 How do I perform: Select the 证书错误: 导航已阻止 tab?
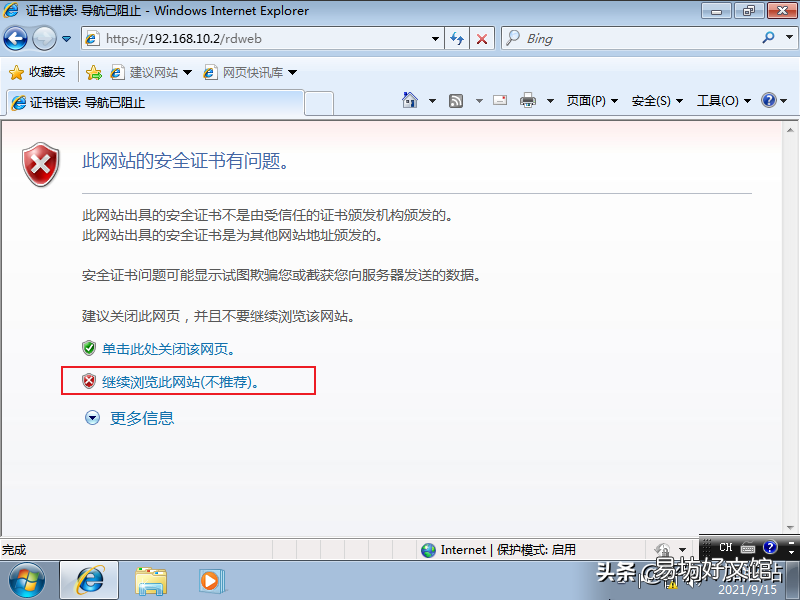155,103
